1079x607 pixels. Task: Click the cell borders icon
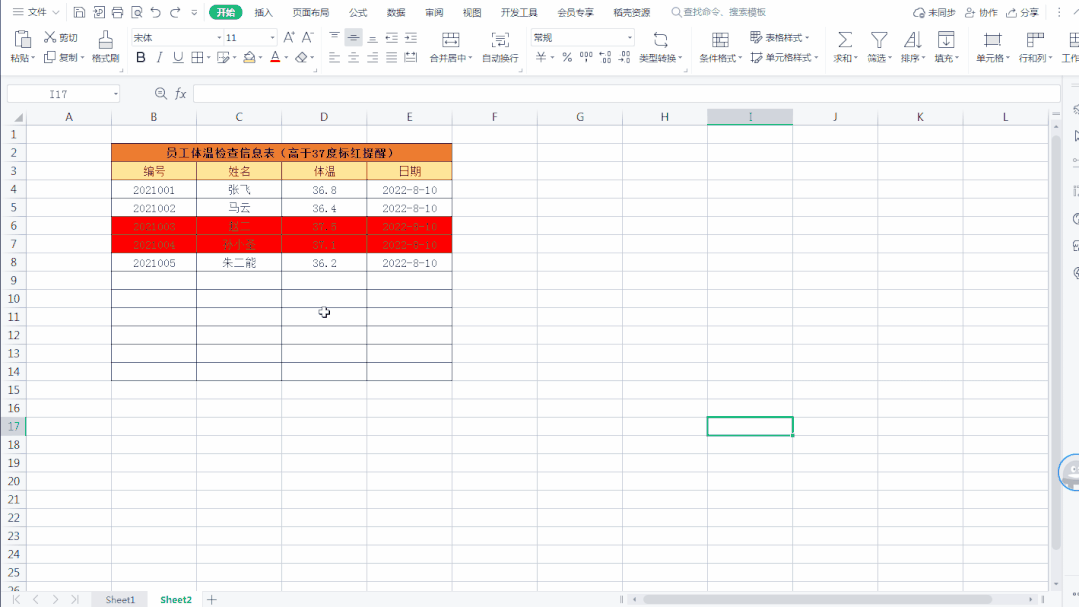pos(197,58)
